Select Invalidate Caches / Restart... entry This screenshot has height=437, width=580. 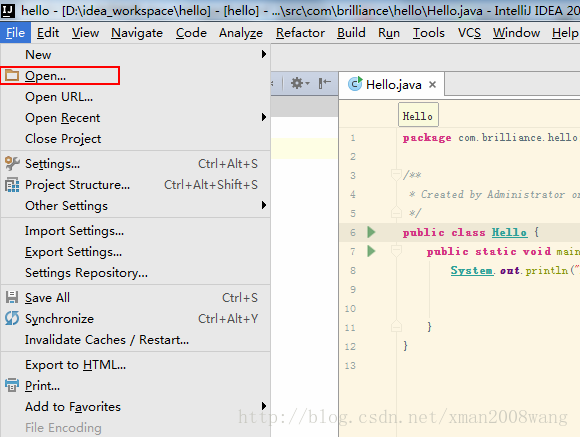(x=135, y=340)
